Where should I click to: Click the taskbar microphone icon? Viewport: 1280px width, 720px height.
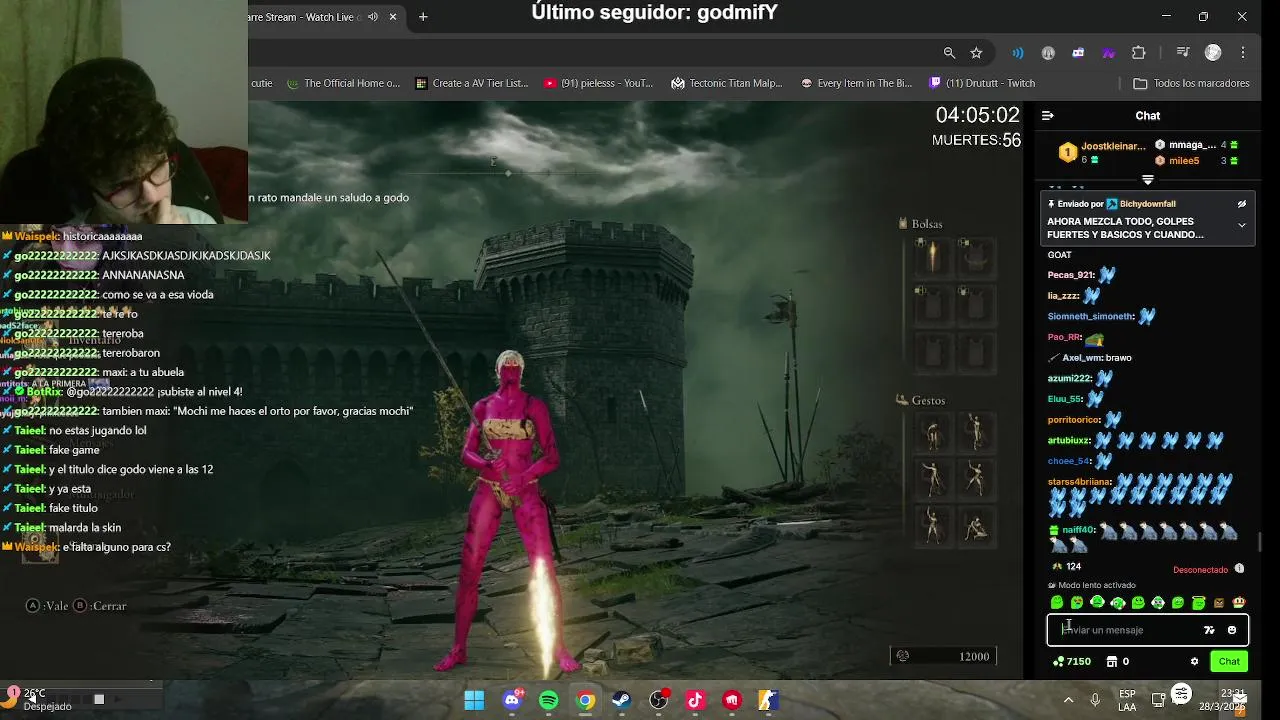(1095, 700)
